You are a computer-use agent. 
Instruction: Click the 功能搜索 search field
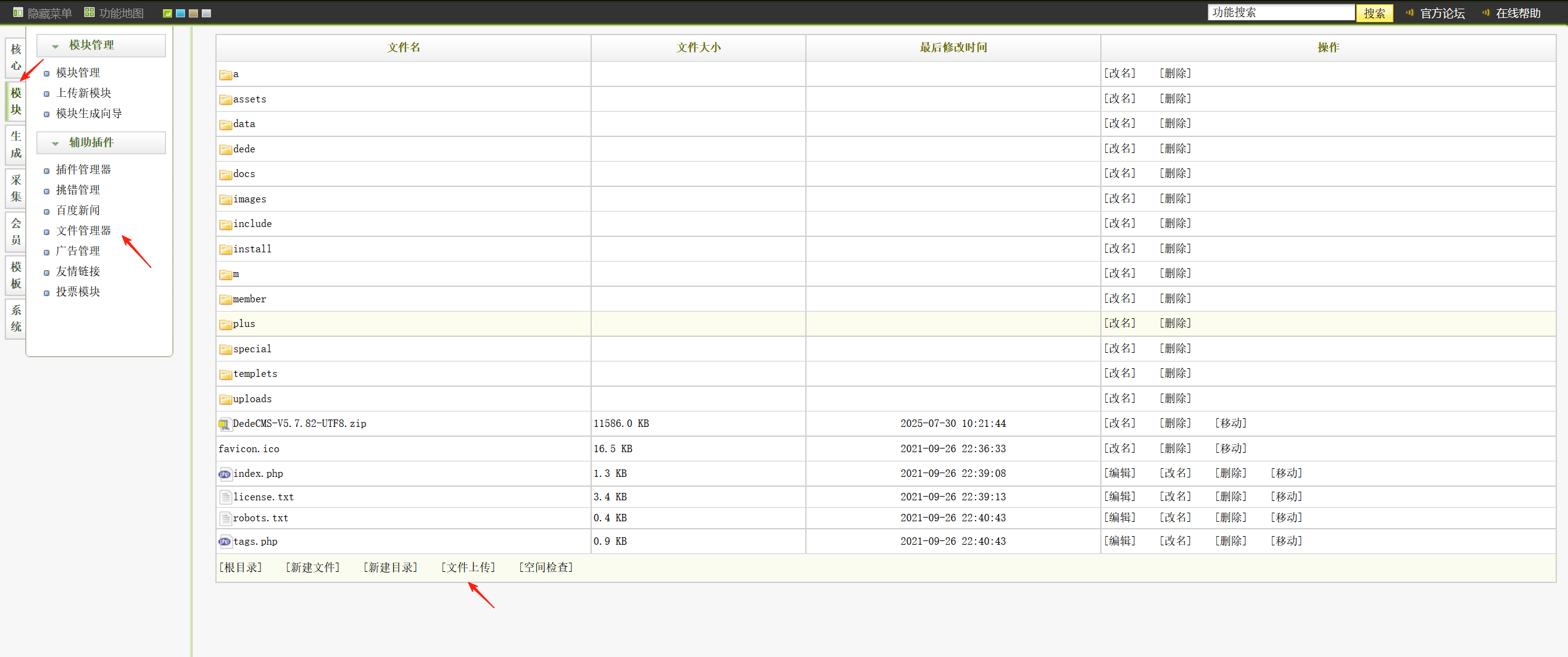tap(1281, 12)
